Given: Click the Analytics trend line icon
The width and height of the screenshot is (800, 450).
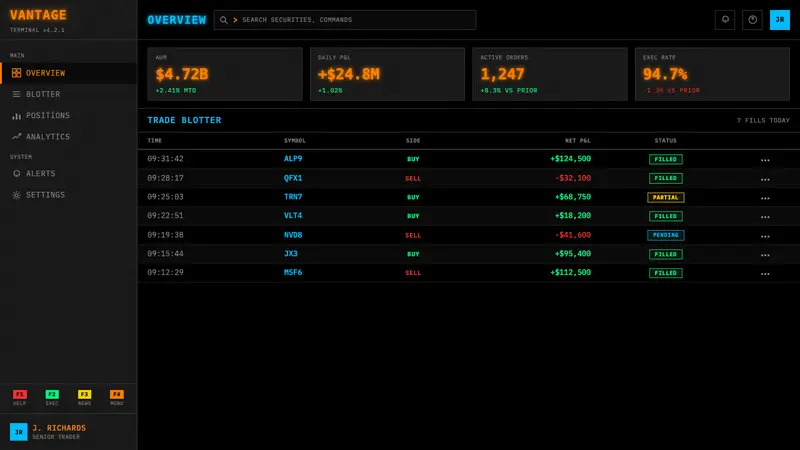Looking at the screenshot, I should [16, 137].
